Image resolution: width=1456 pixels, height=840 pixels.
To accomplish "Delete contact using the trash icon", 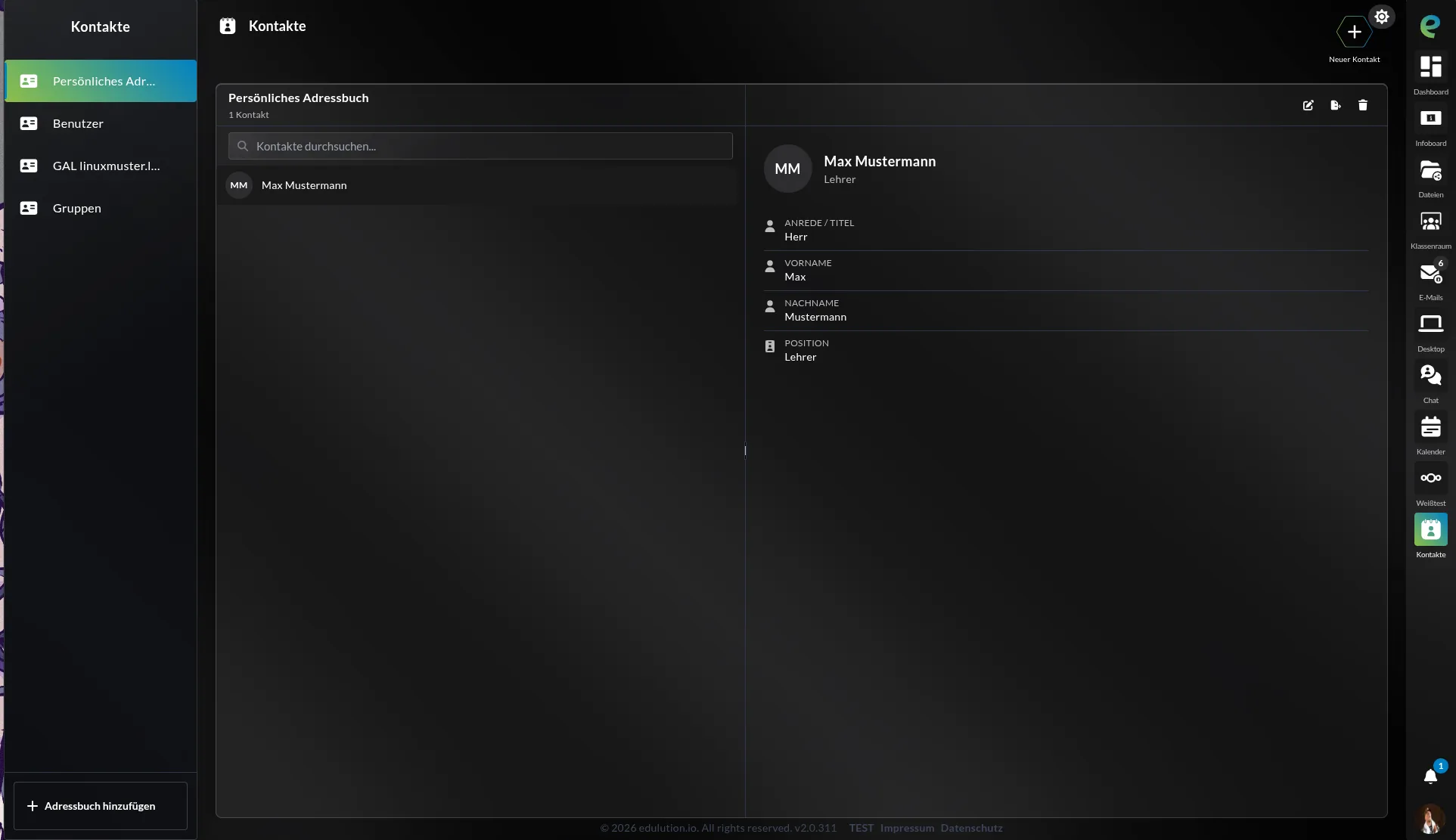I will [x=1362, y=105].
